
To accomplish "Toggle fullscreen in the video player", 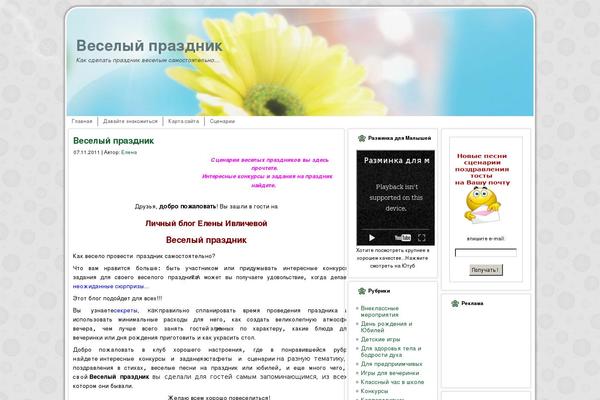I will (x=422, y=238).
